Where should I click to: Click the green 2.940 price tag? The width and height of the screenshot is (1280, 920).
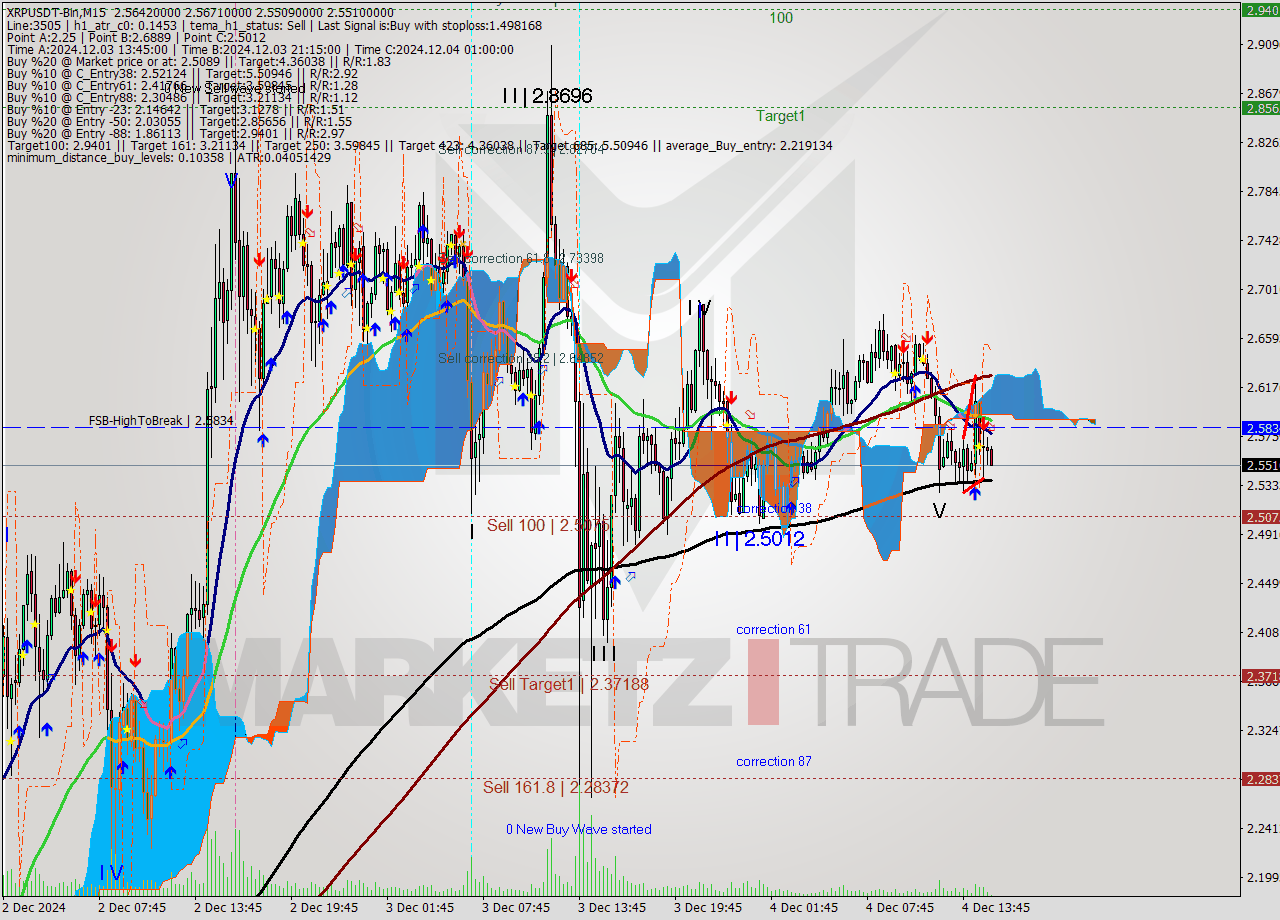click(x=1260, y=10)
